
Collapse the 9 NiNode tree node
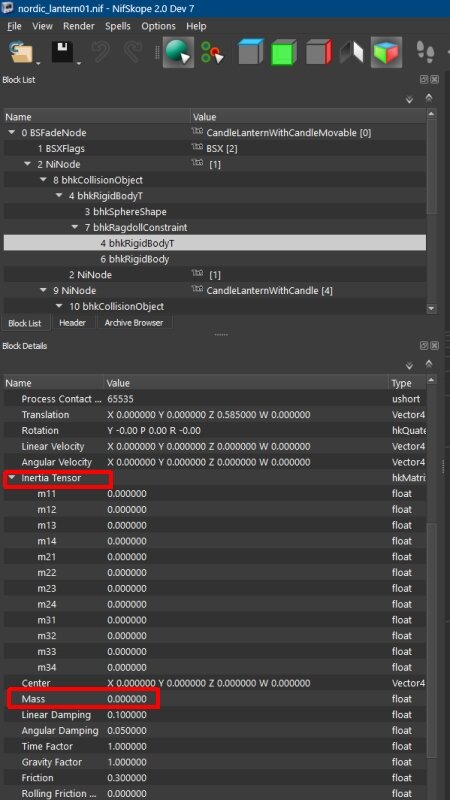click(x=44, y=290)
